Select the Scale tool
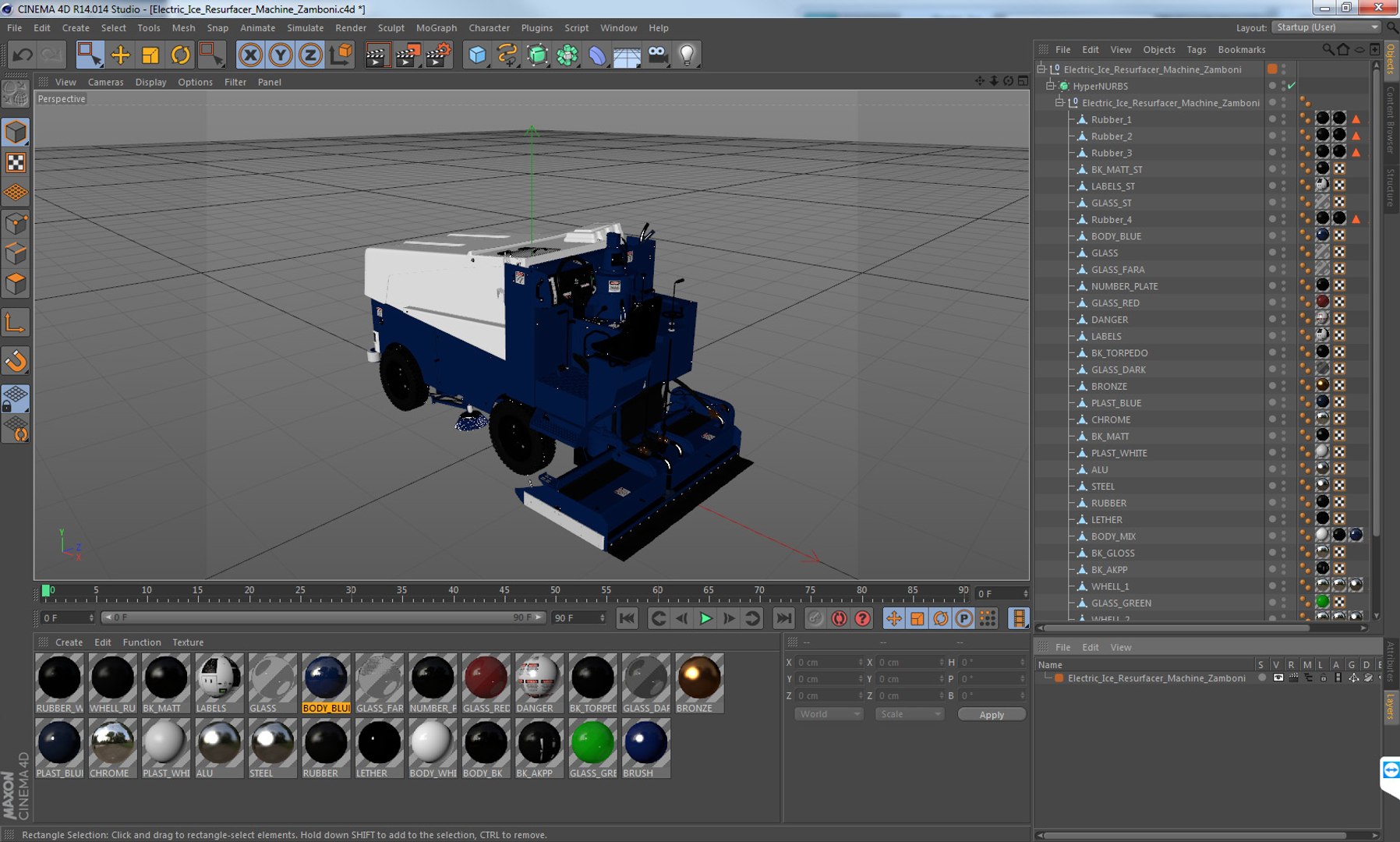Image resolution: width=1400 pixels, height=842 pixels. tap(150, 55)
